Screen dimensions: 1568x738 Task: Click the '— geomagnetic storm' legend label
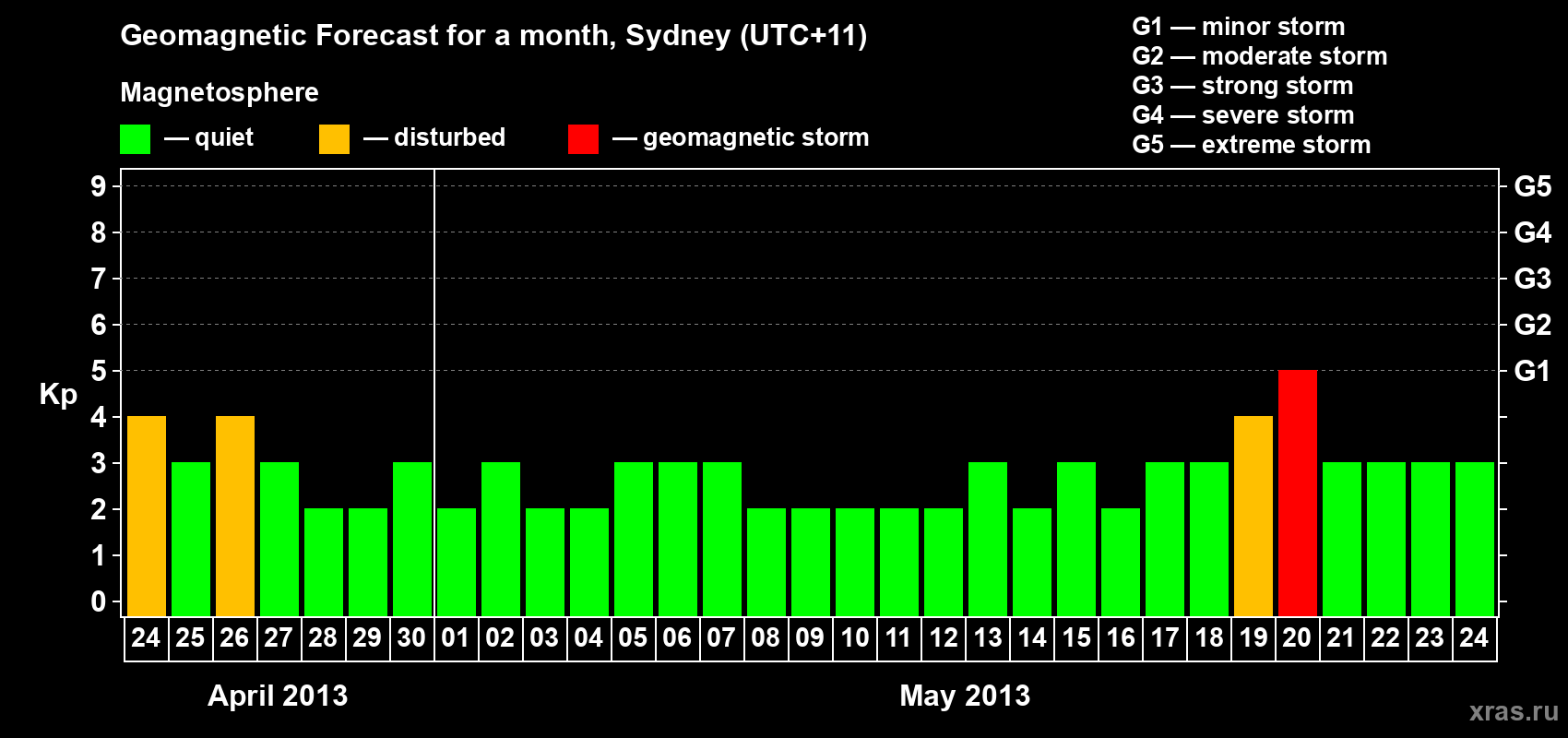(741, 137)
